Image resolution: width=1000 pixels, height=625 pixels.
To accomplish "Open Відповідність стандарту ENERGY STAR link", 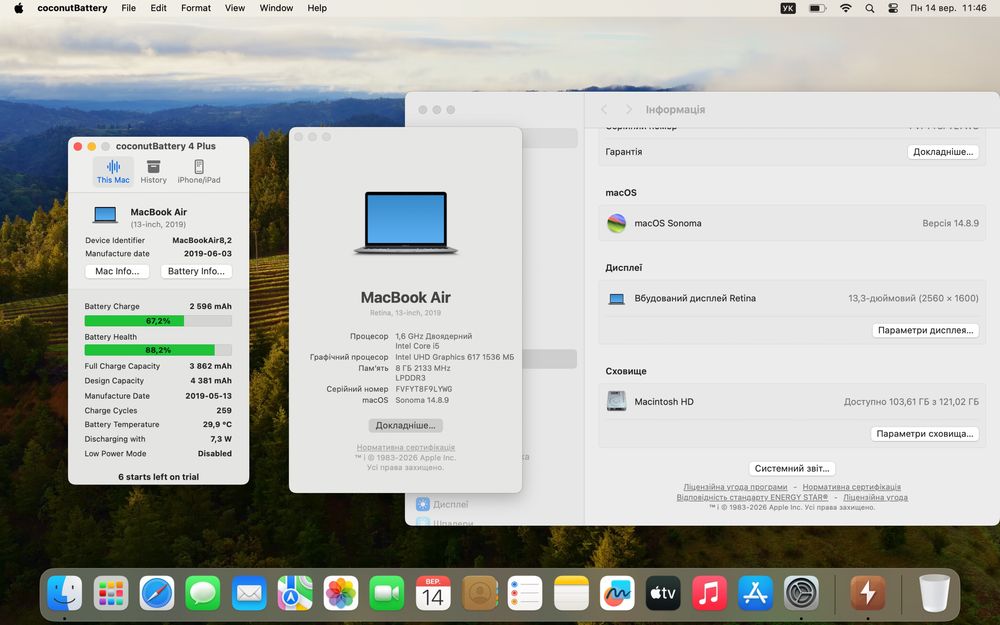I will pyautogui.click(x=753, y=497).
